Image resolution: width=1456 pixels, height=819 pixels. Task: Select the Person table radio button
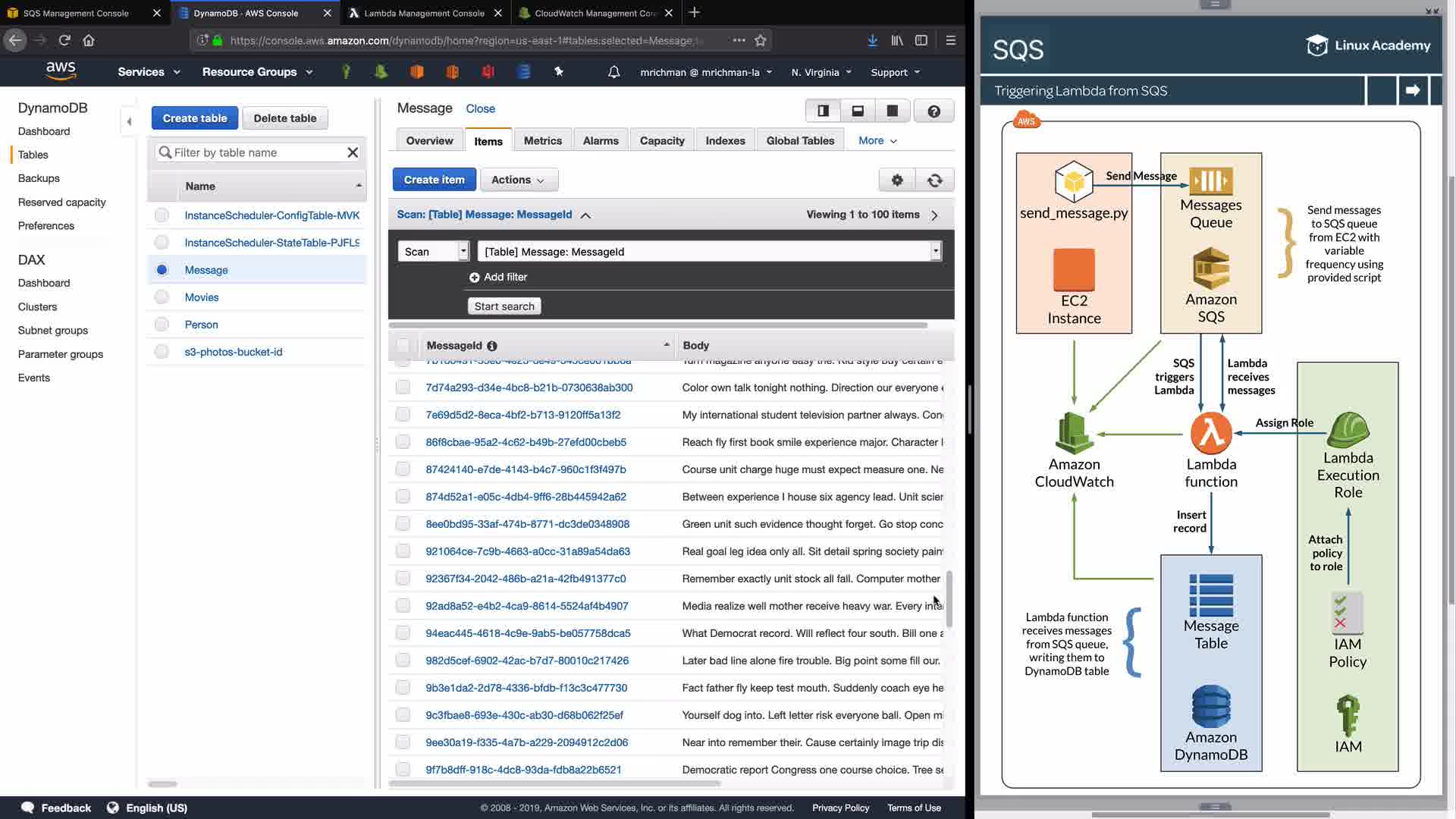coord(162,325)
